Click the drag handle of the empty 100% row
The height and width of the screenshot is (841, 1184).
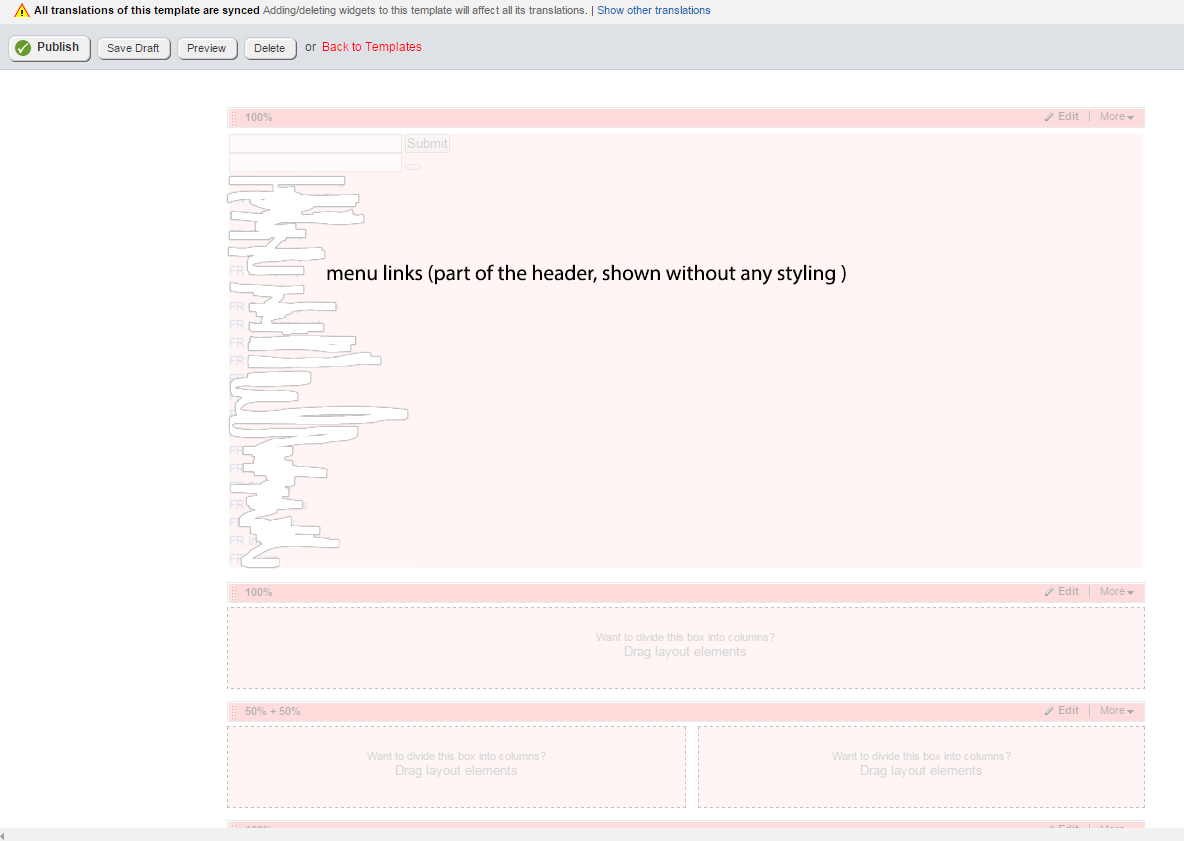(233, 593)
